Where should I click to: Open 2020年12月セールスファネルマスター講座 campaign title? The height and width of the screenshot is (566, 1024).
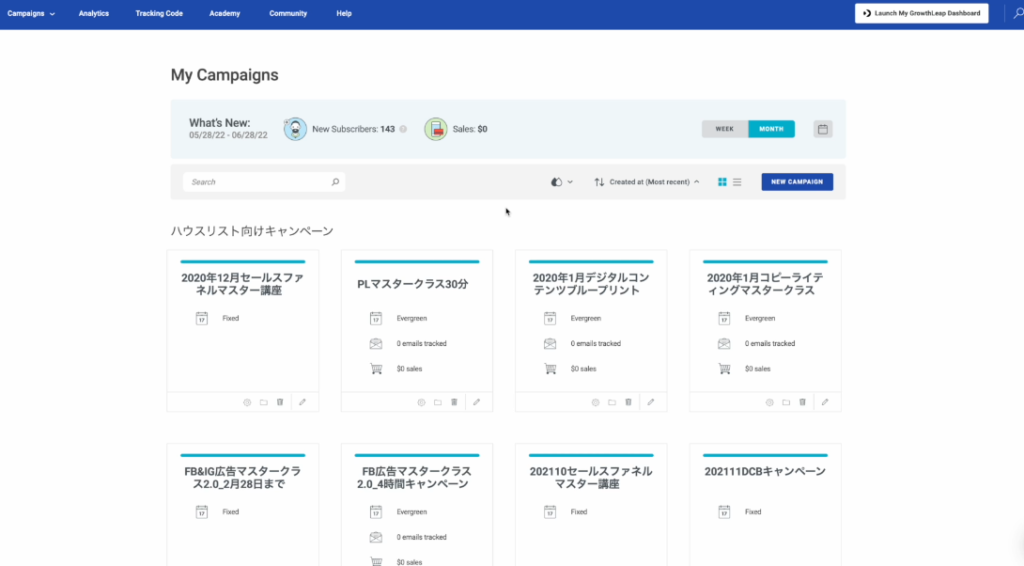242,284
